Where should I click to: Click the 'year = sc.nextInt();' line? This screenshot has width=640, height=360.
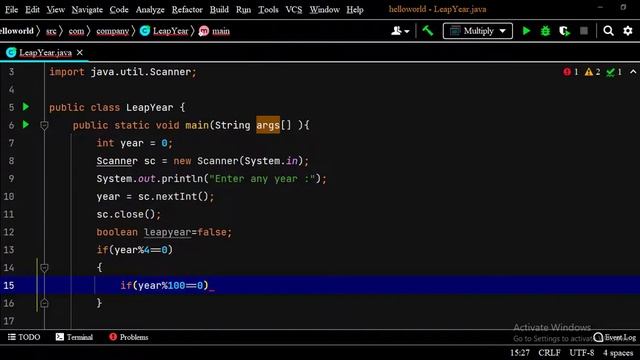(x=155, y=196)
